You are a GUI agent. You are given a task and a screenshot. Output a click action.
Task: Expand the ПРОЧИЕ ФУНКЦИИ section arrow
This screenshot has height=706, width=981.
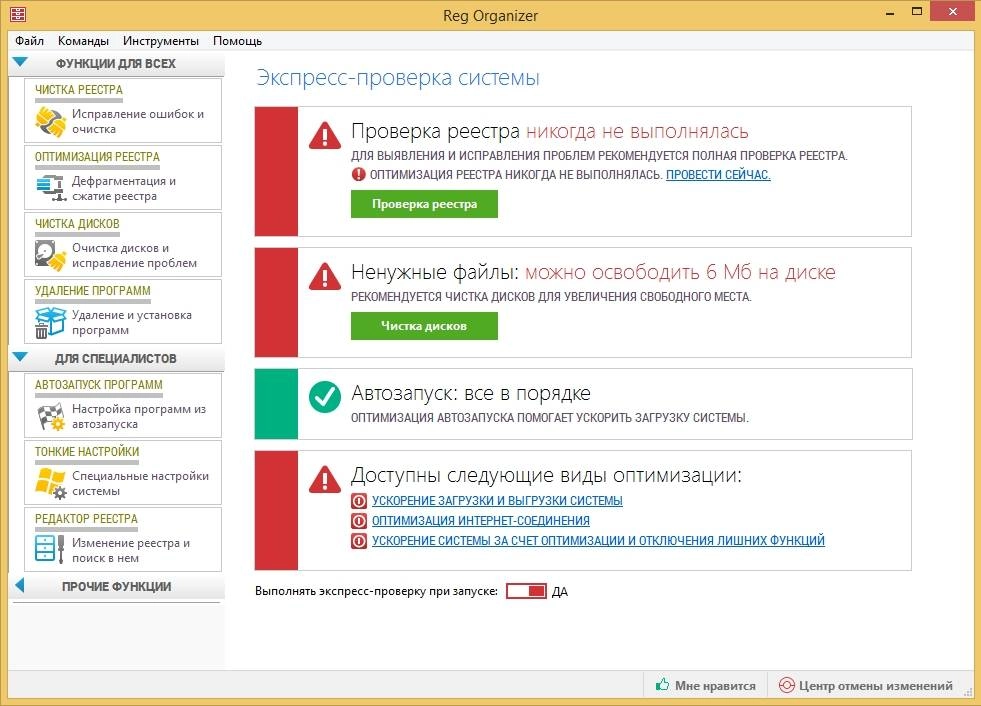[x=19, y=585]
